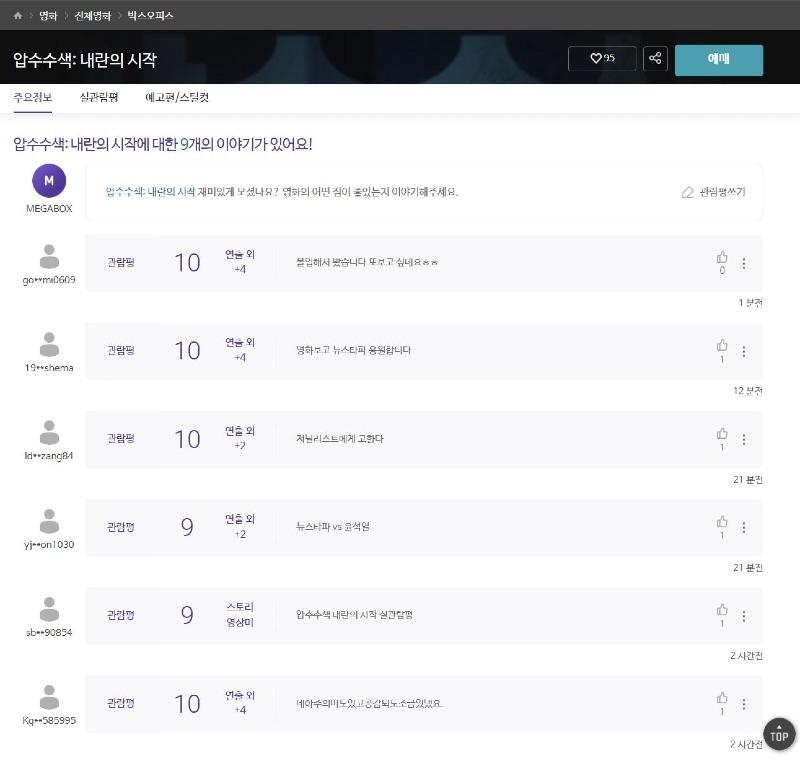Open more options for go**mi0609 review
The height and width of the screenshot is (761, 800).
tap(744, 263)
